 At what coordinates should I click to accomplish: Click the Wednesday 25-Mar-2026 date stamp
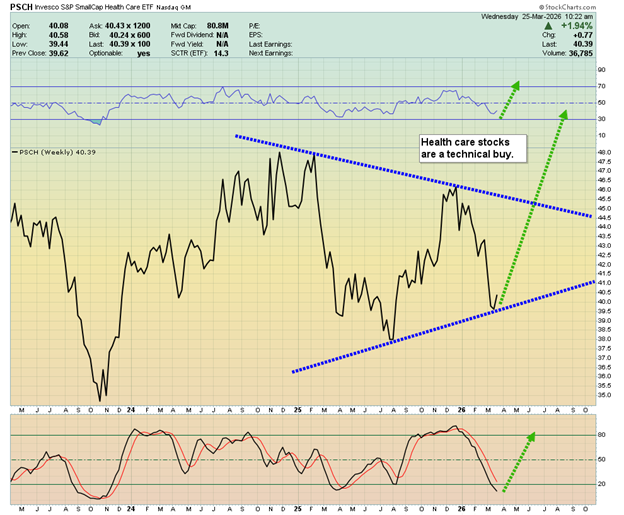(x=546, y=17)
